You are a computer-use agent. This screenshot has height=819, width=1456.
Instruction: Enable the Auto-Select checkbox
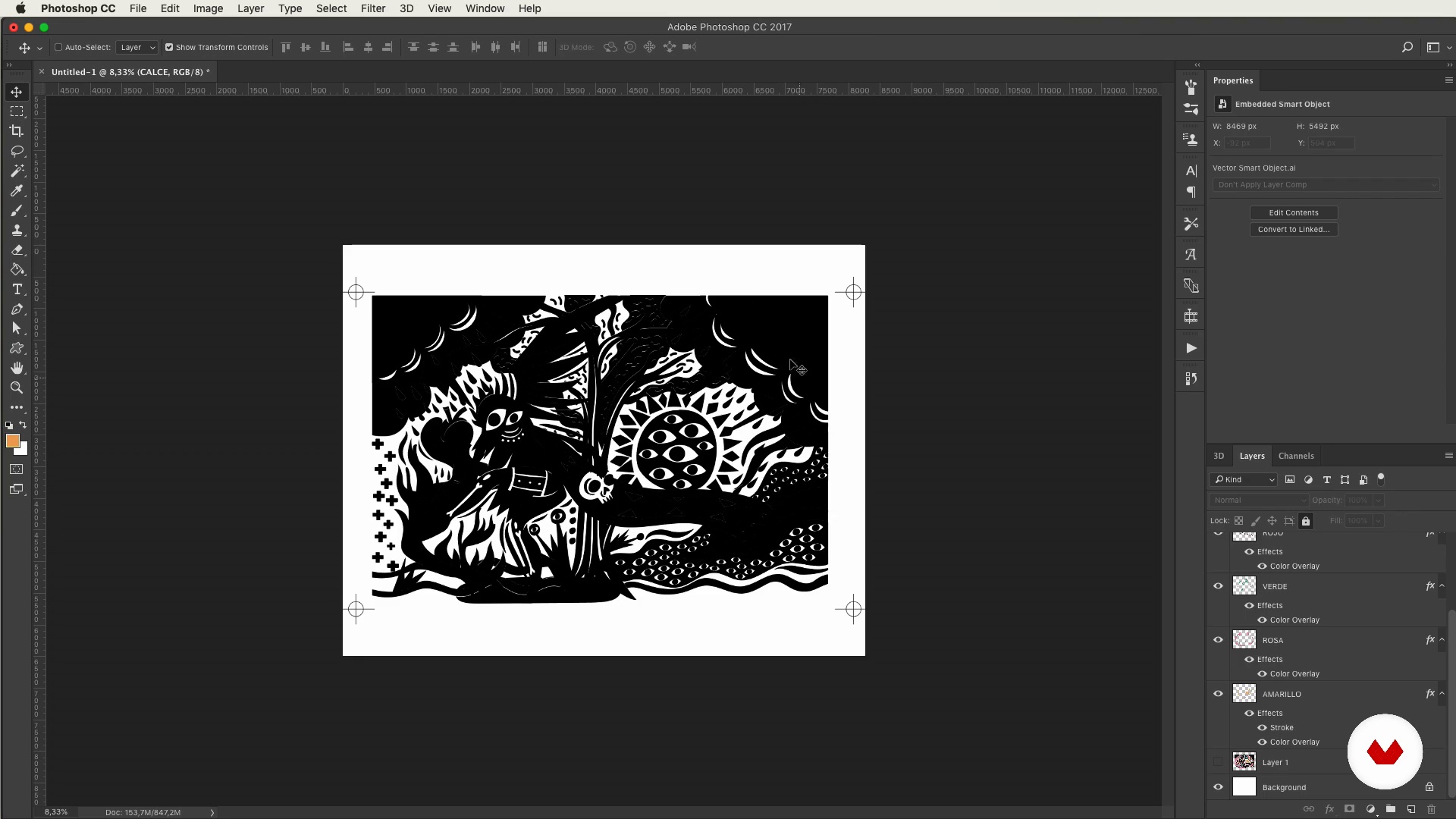coord(58,47)
